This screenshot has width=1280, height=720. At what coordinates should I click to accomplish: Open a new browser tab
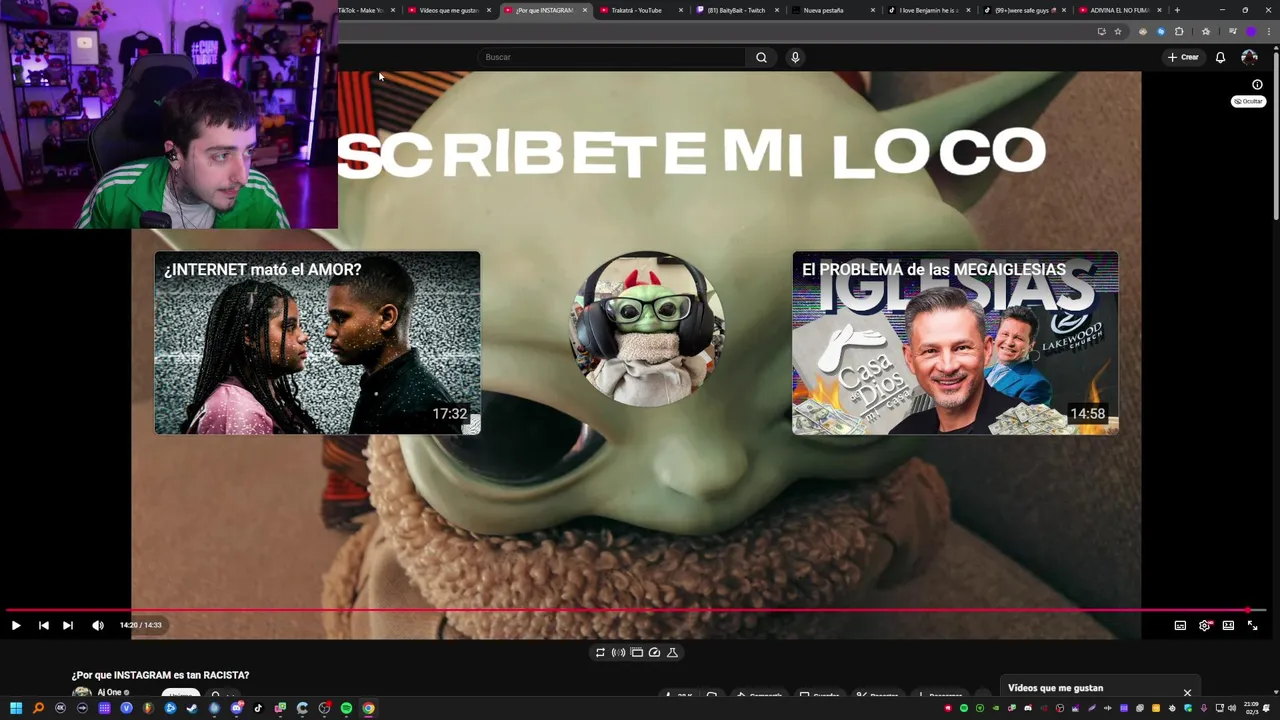[x=1177, y=10]
